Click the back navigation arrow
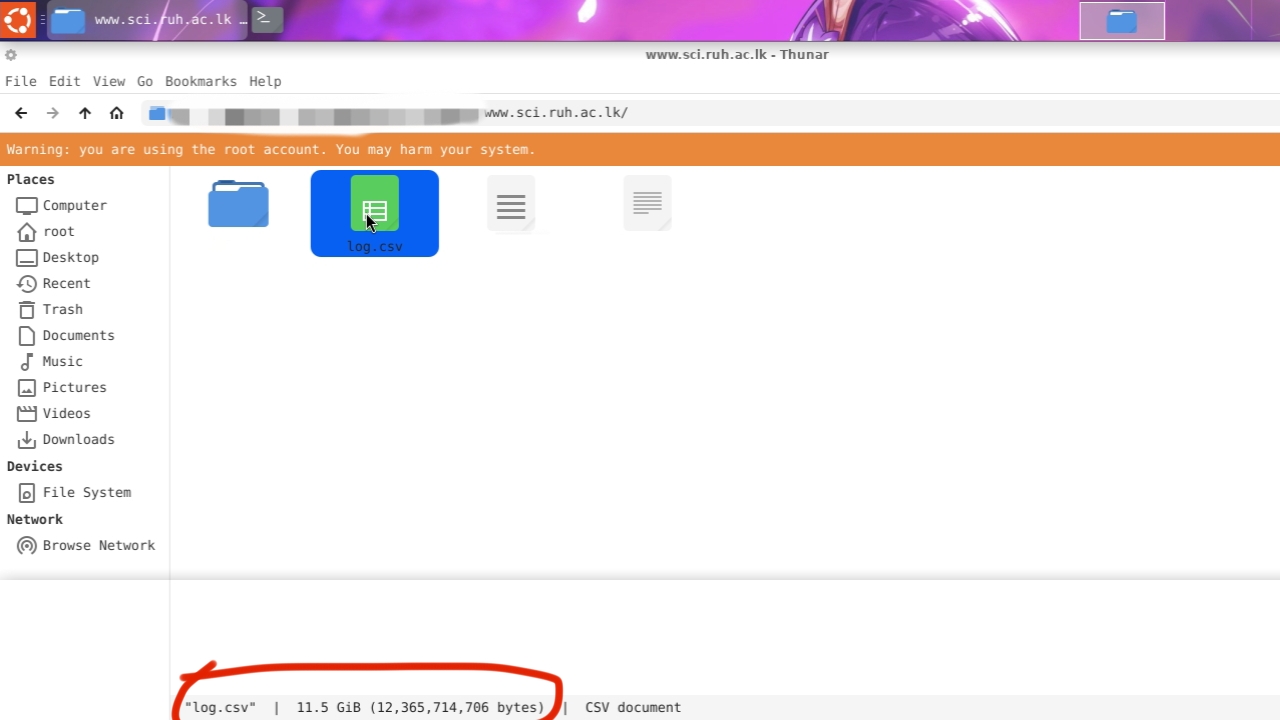 point(21,113)
